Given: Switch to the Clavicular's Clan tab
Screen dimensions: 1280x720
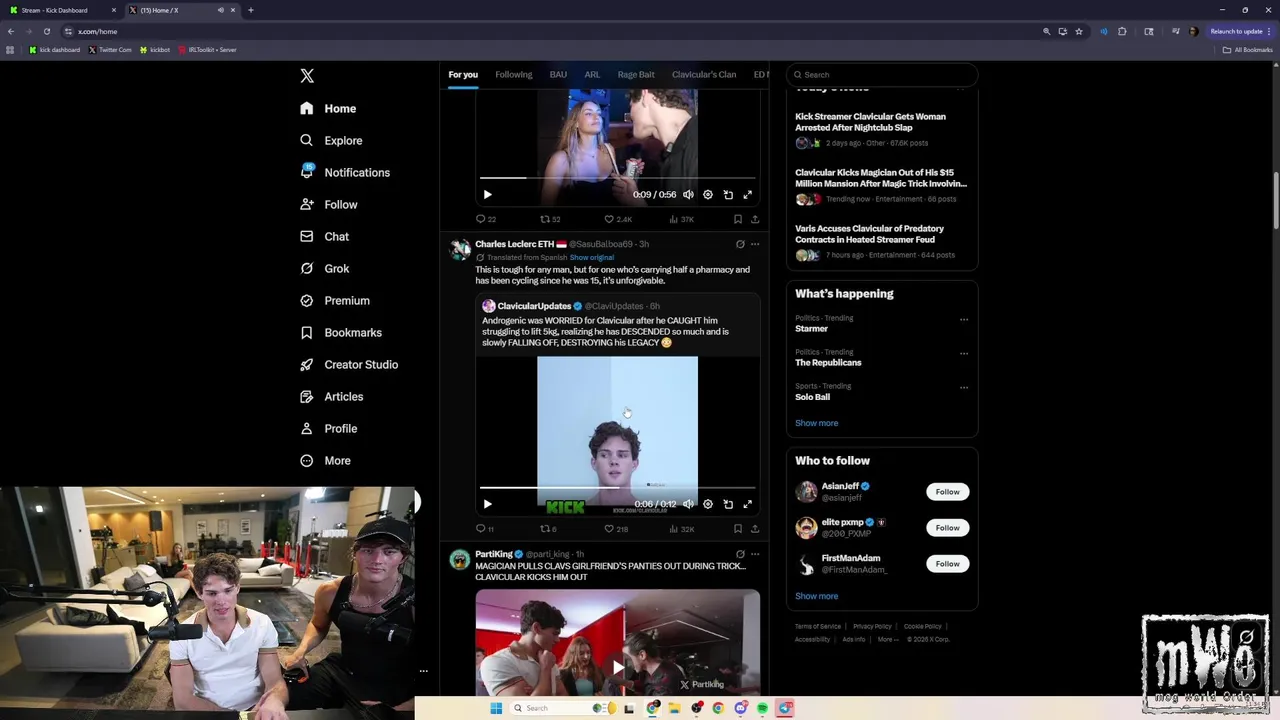Looking at the screenshot, I should click(x=704, y=75).
